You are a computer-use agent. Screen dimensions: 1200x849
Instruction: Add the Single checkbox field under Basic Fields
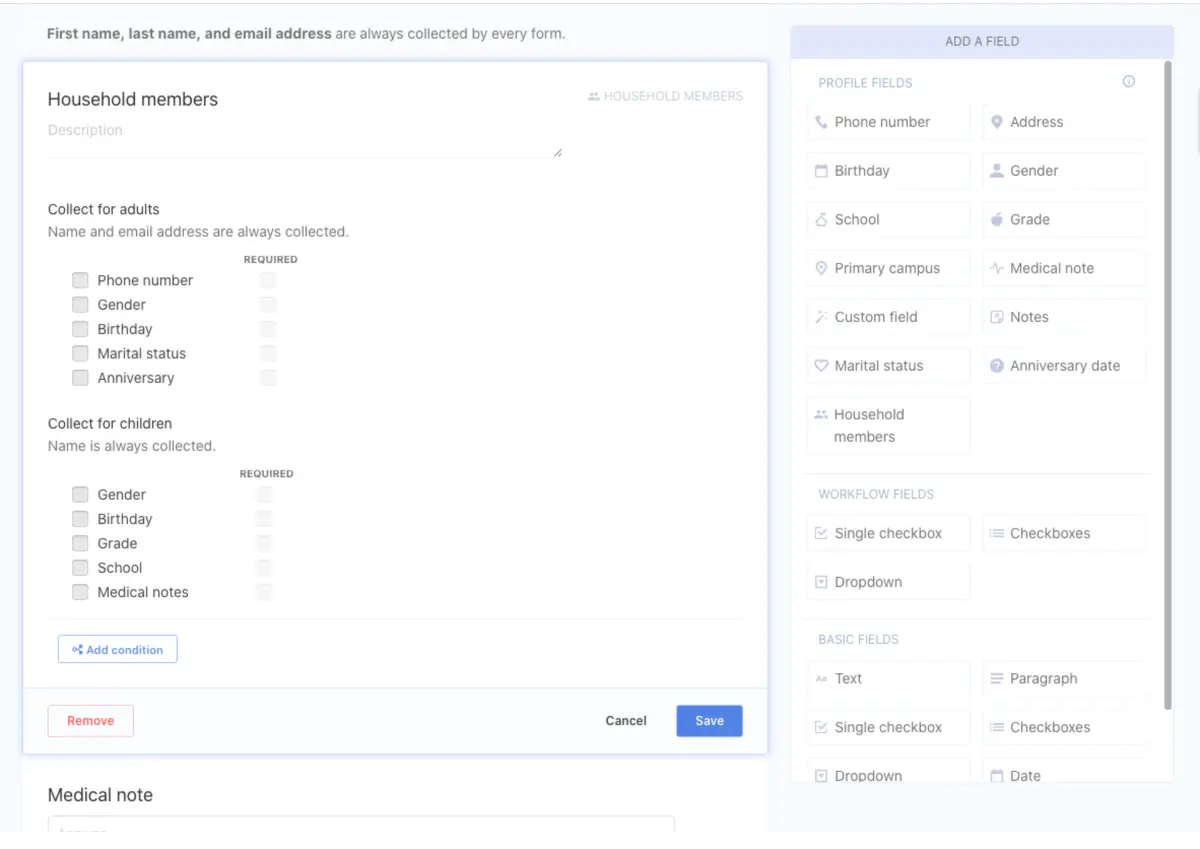(888, 728)
